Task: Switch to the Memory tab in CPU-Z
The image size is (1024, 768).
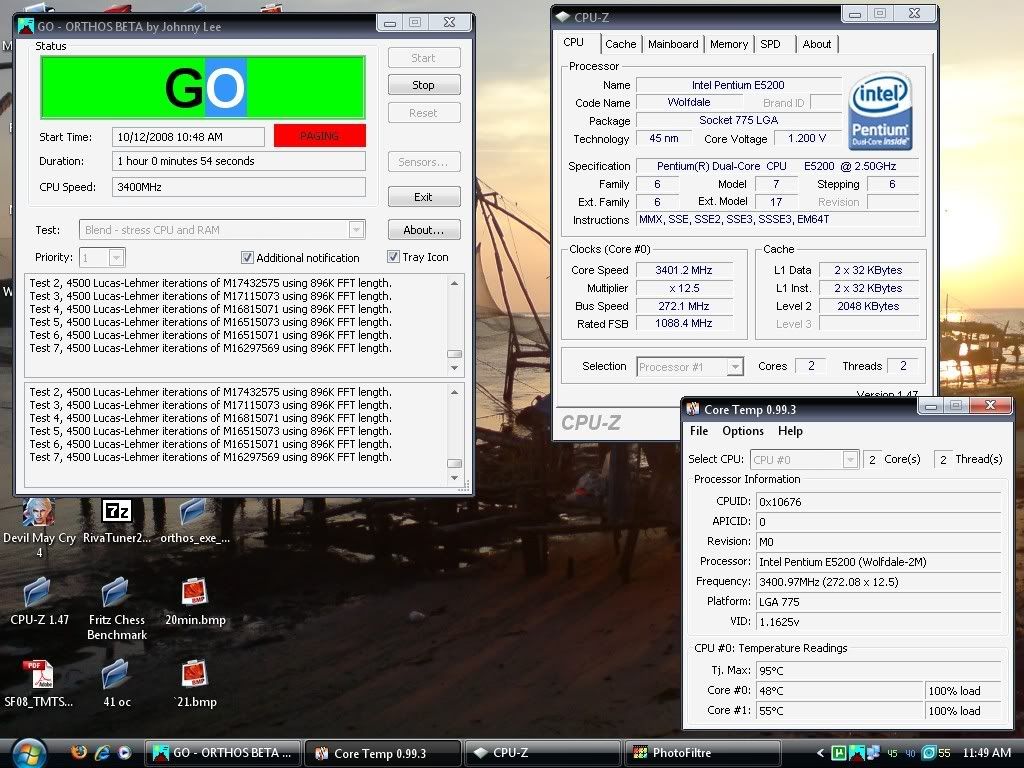Action: pos(728,44)
